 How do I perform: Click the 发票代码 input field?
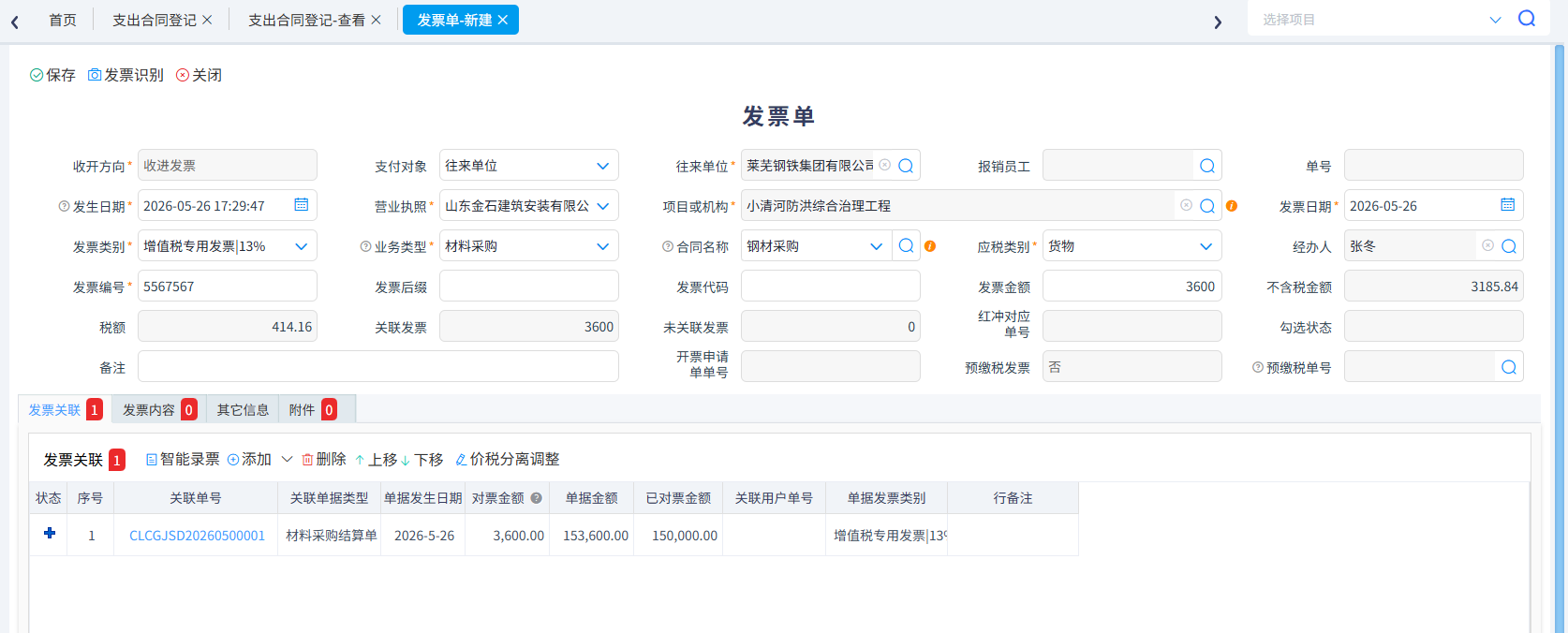831,287
